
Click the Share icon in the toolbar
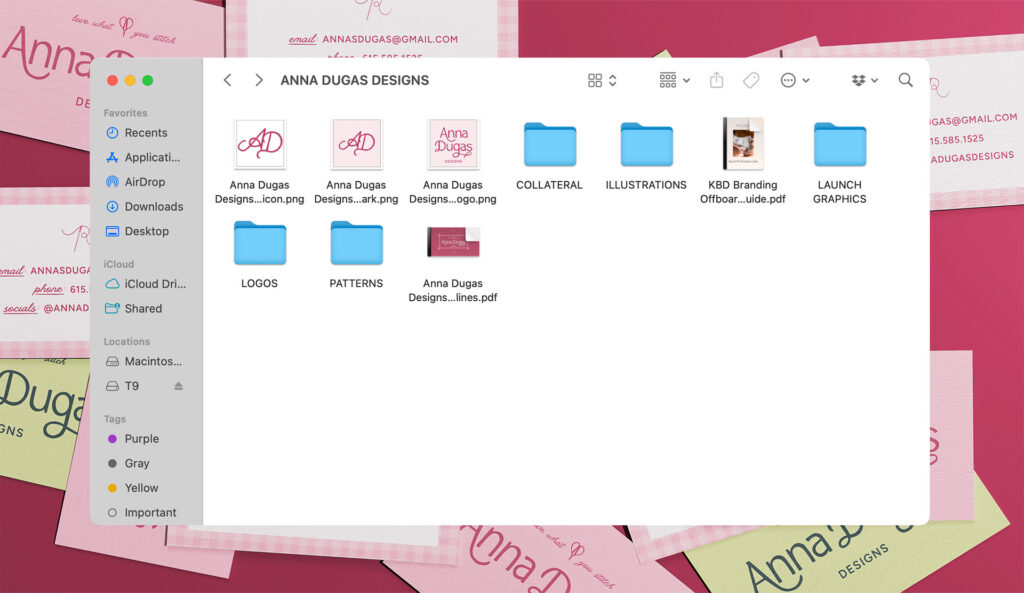click(x=716, y=80)
